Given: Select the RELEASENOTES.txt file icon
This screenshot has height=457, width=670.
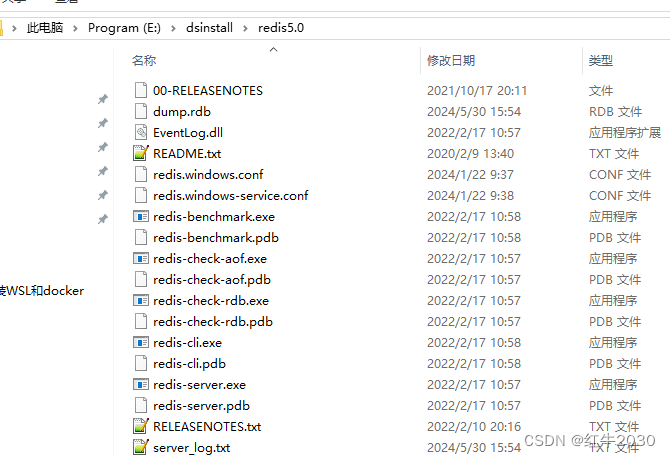Looking at the screenshot, I should (141, 426).
